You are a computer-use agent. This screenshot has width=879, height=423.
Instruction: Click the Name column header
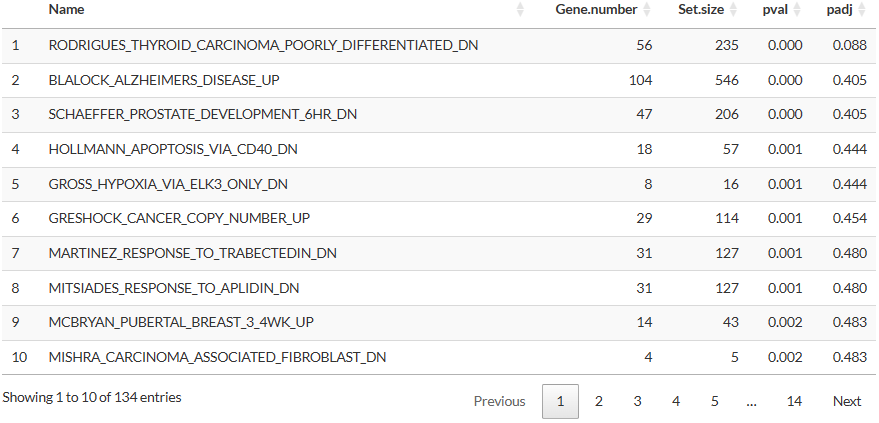point(66,10)
